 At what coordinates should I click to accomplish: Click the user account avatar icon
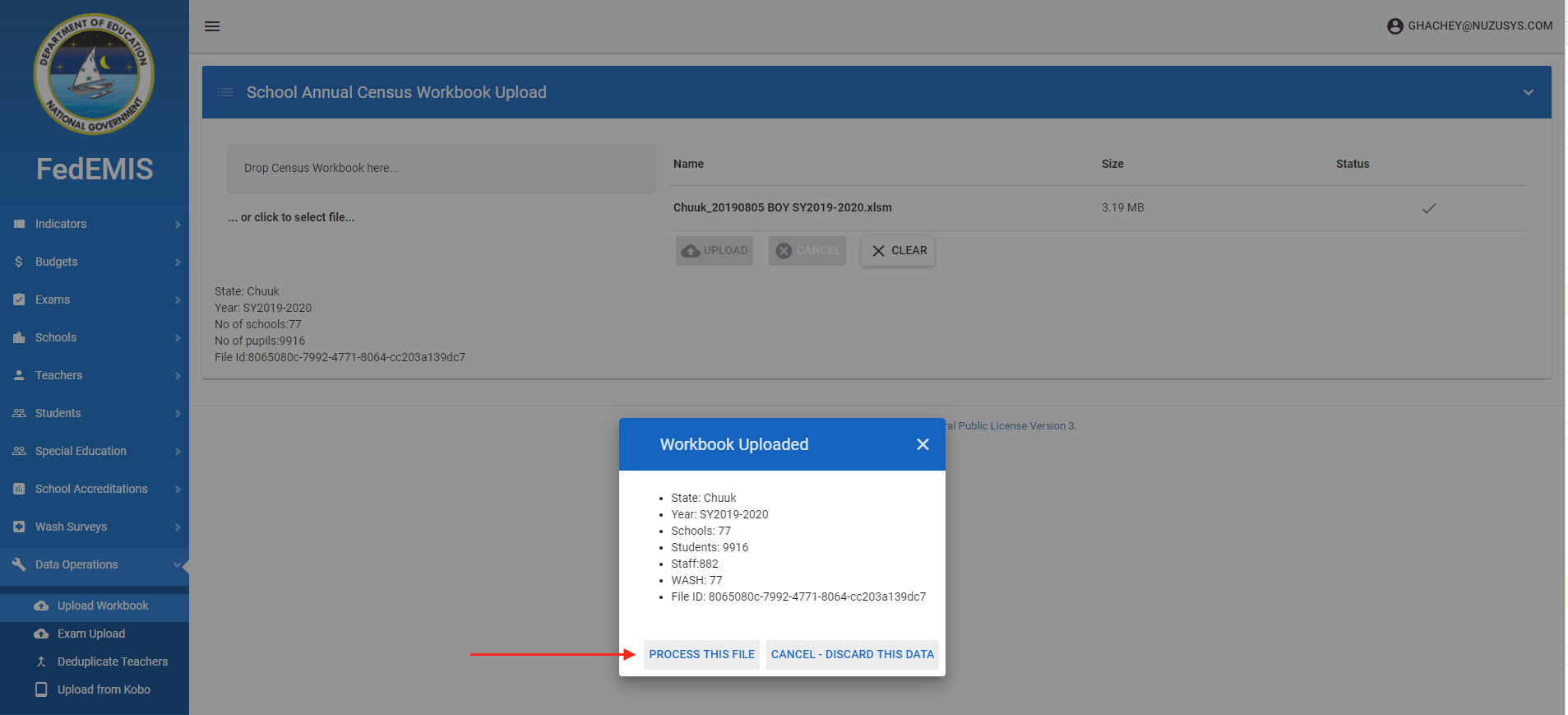1395,26
